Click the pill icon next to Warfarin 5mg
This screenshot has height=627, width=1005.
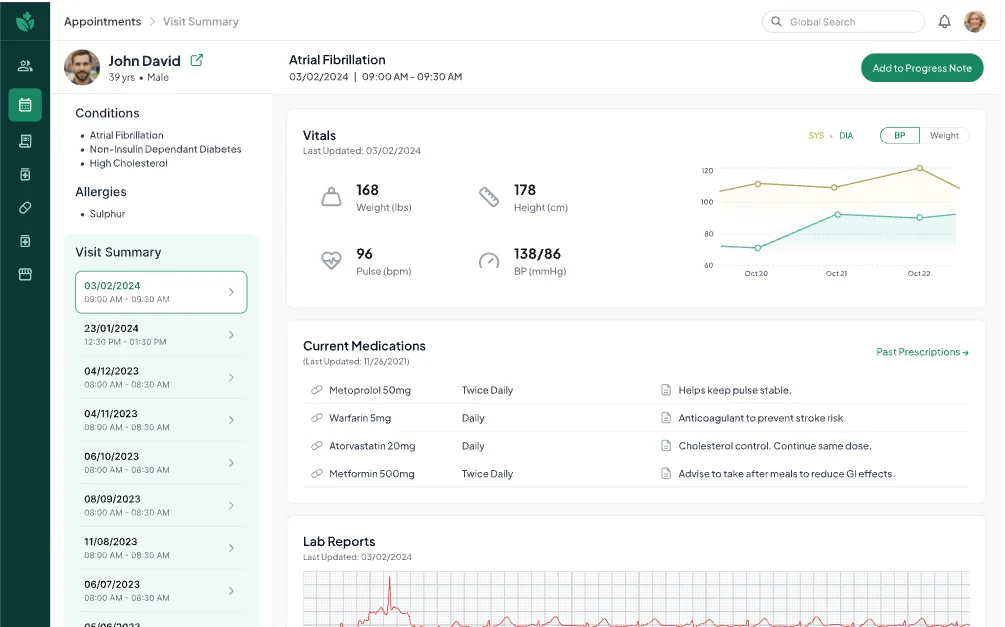tap(317, 418)
